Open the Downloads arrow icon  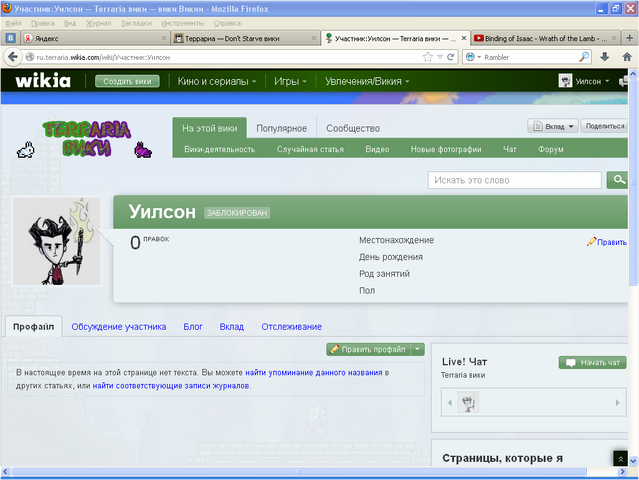[605, 57]
